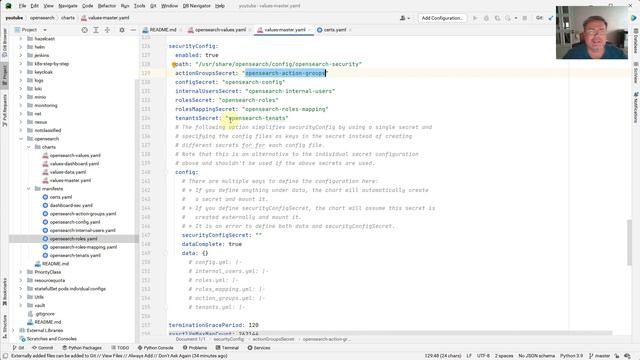Click the Select Opened File locate icon
The width and height of the screenshot is (640, 360).
84,30
